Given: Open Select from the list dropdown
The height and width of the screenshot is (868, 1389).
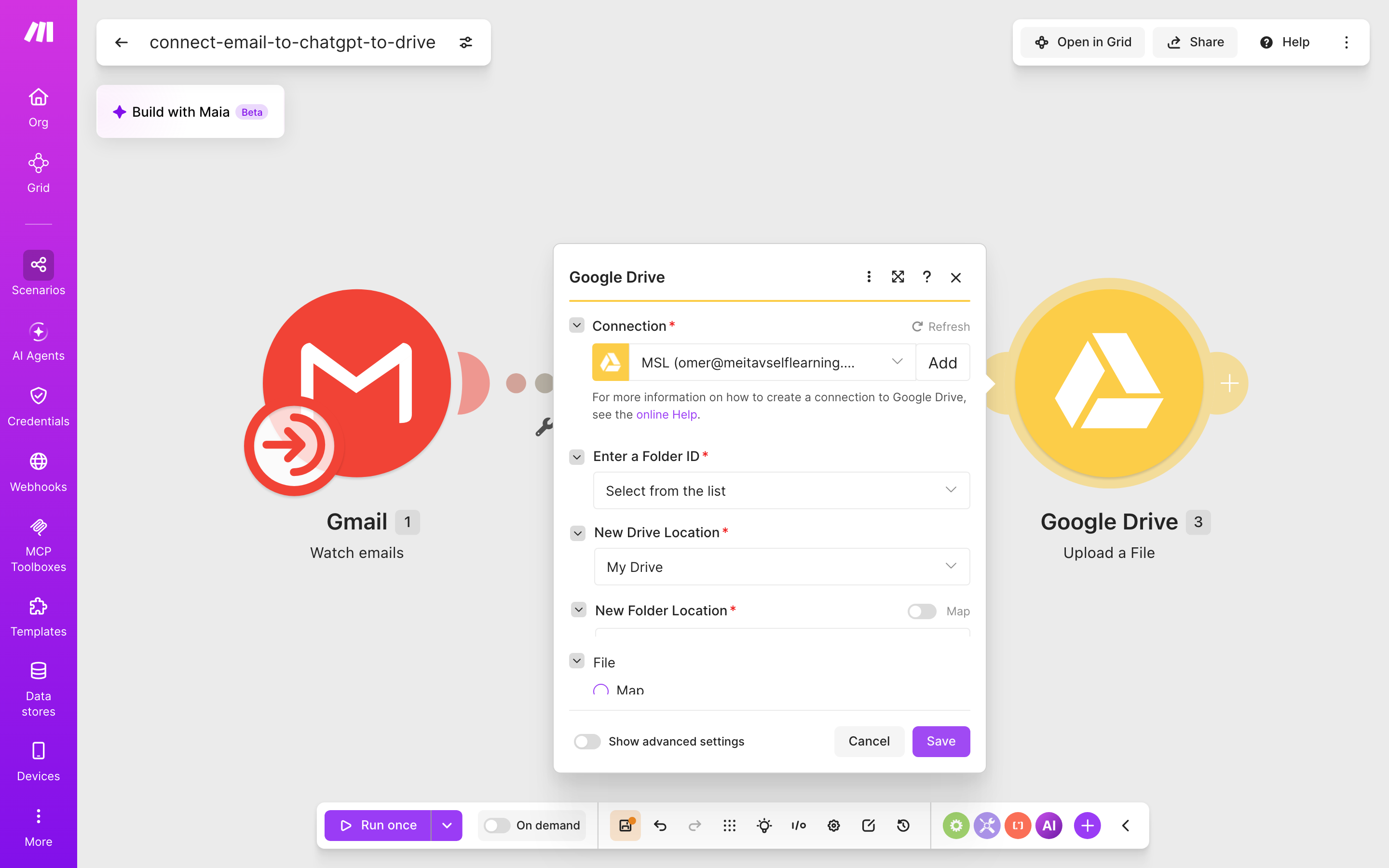Looking at the screenshot, I should (781, 490).
